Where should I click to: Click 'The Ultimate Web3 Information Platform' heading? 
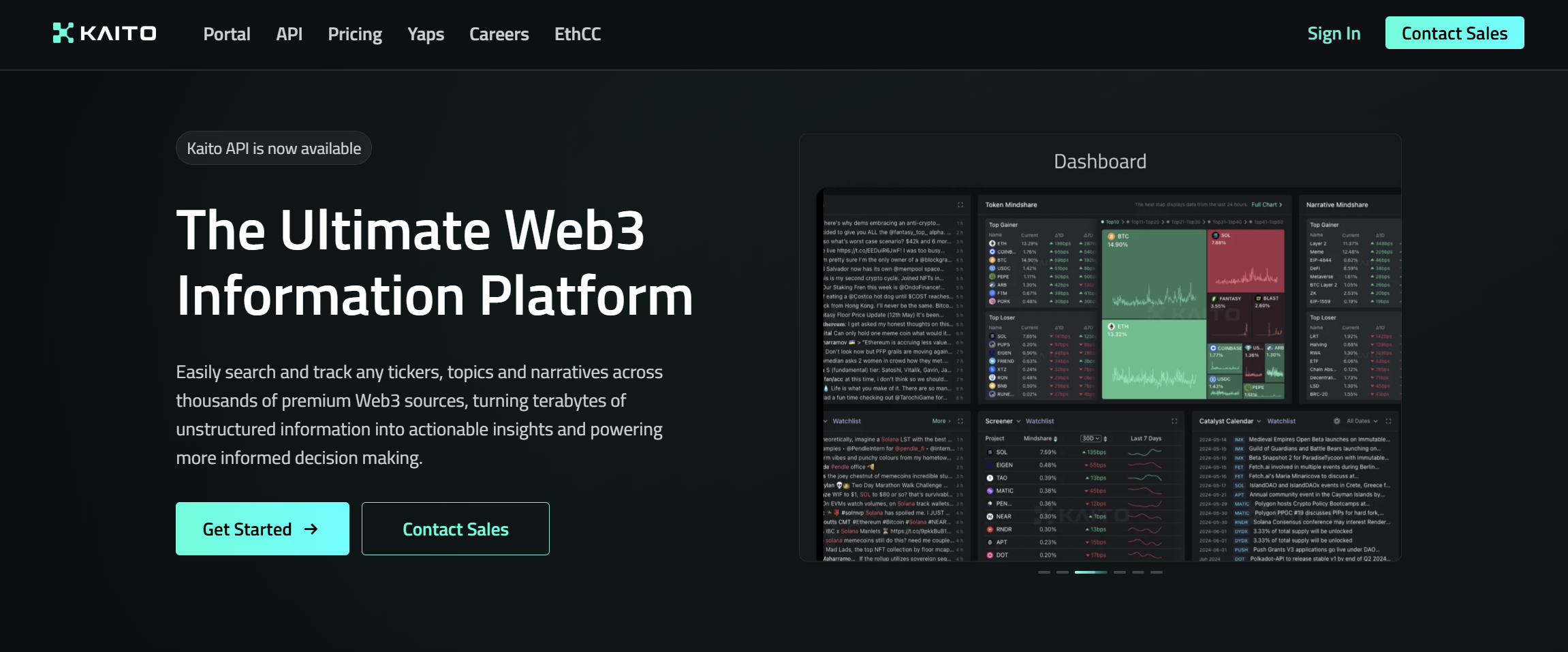(435, 262)
